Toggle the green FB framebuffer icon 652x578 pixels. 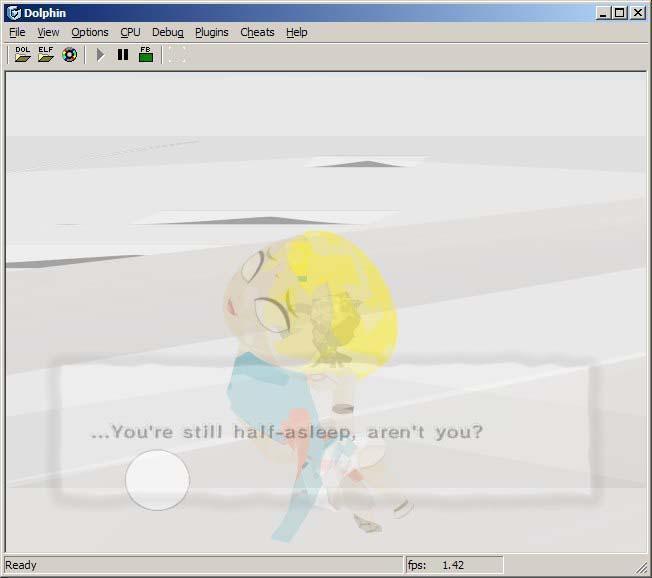point(146,54)
